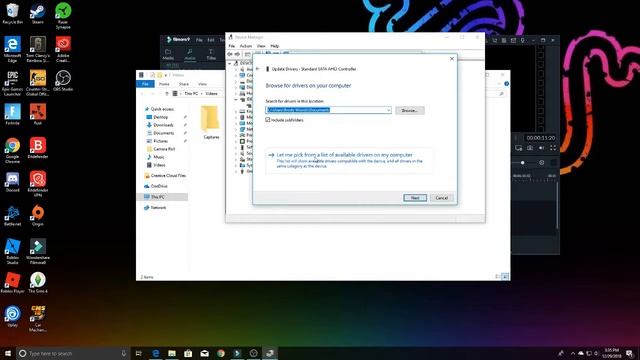
Task: Select Creative Cloud Files in sidebar
Action: tap(168, 176)
